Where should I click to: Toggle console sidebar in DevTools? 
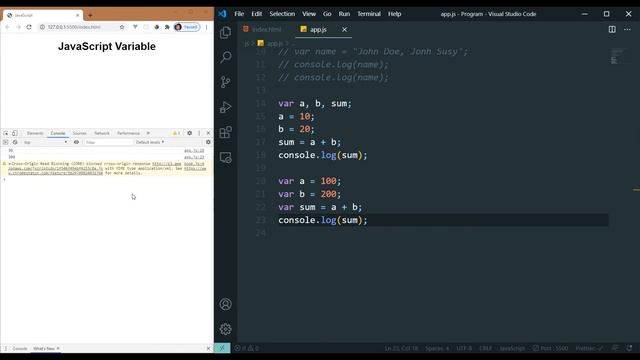(x=5, y=142)
